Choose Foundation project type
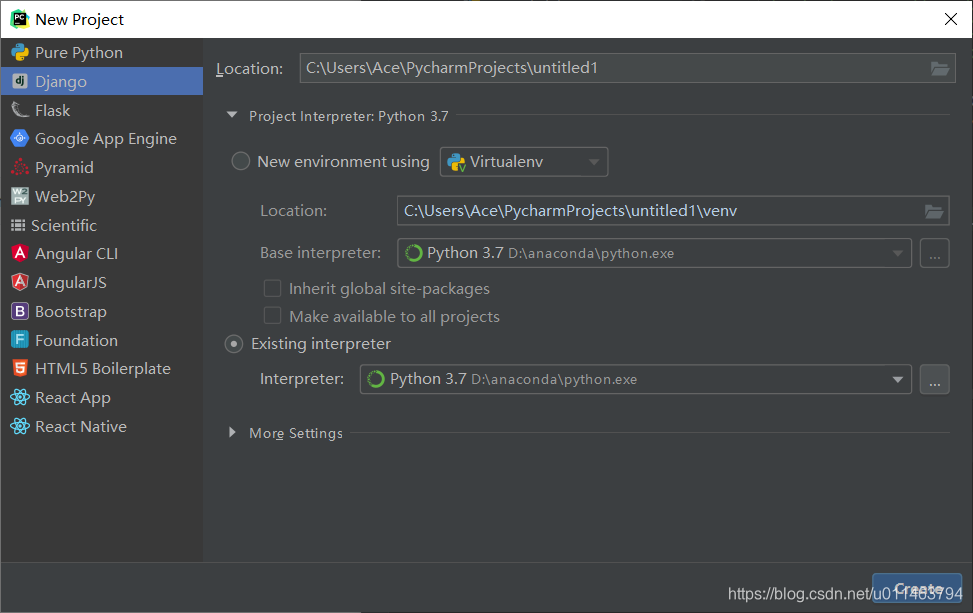The width and height of the screenshot is (973, 613). tap(102, 340)
